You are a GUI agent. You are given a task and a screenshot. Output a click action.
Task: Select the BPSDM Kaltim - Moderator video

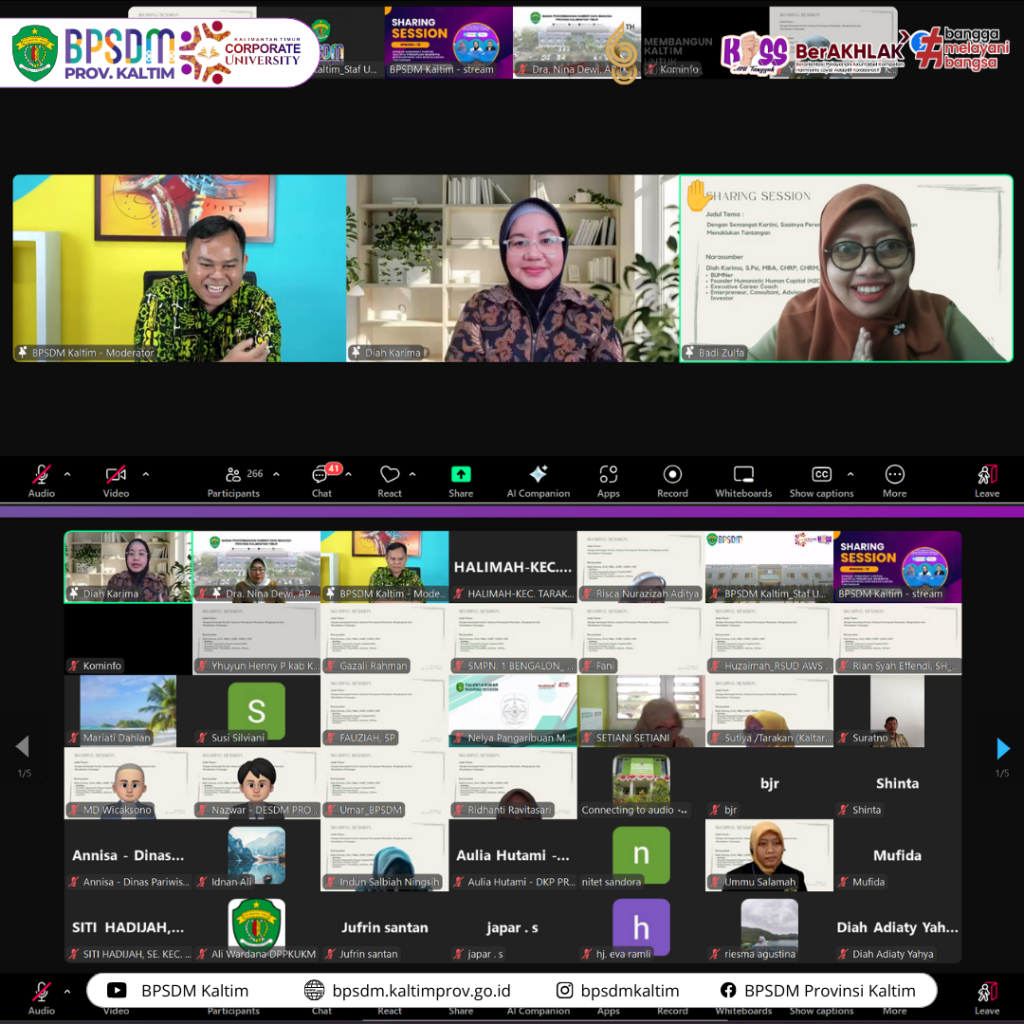180,268
